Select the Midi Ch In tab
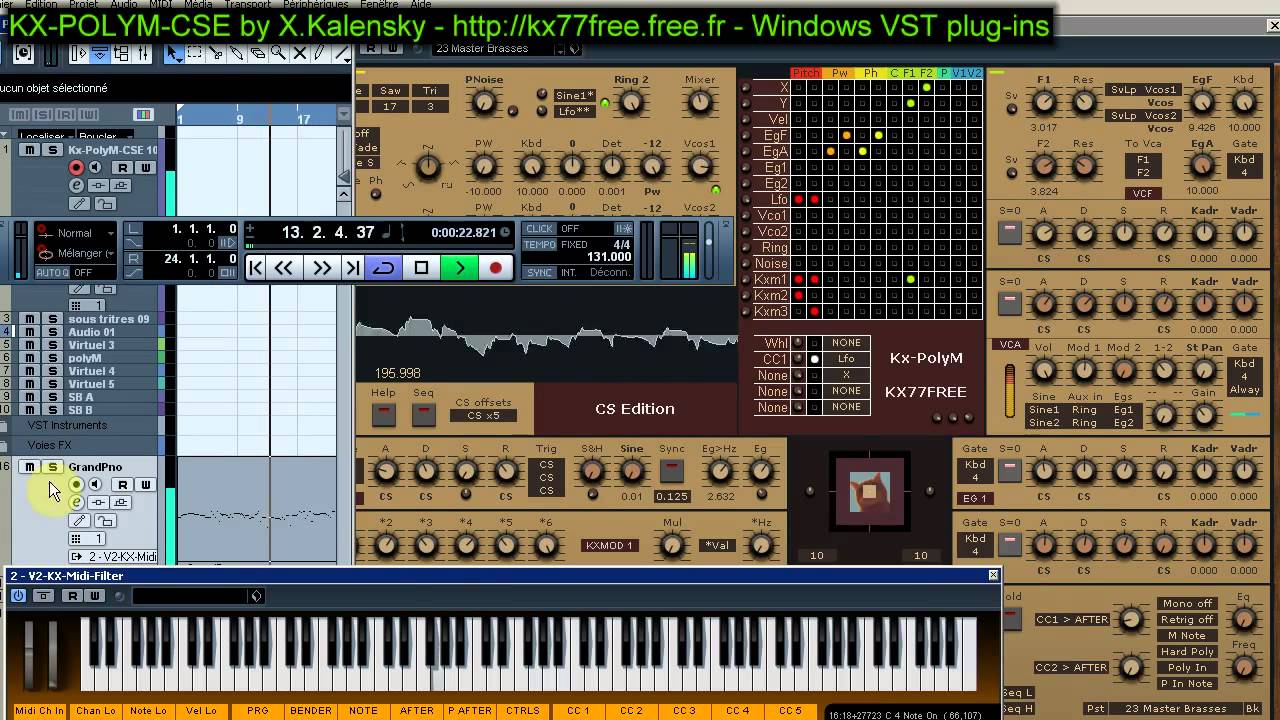Screen dimensions: 1280x720 pos(39,711)
